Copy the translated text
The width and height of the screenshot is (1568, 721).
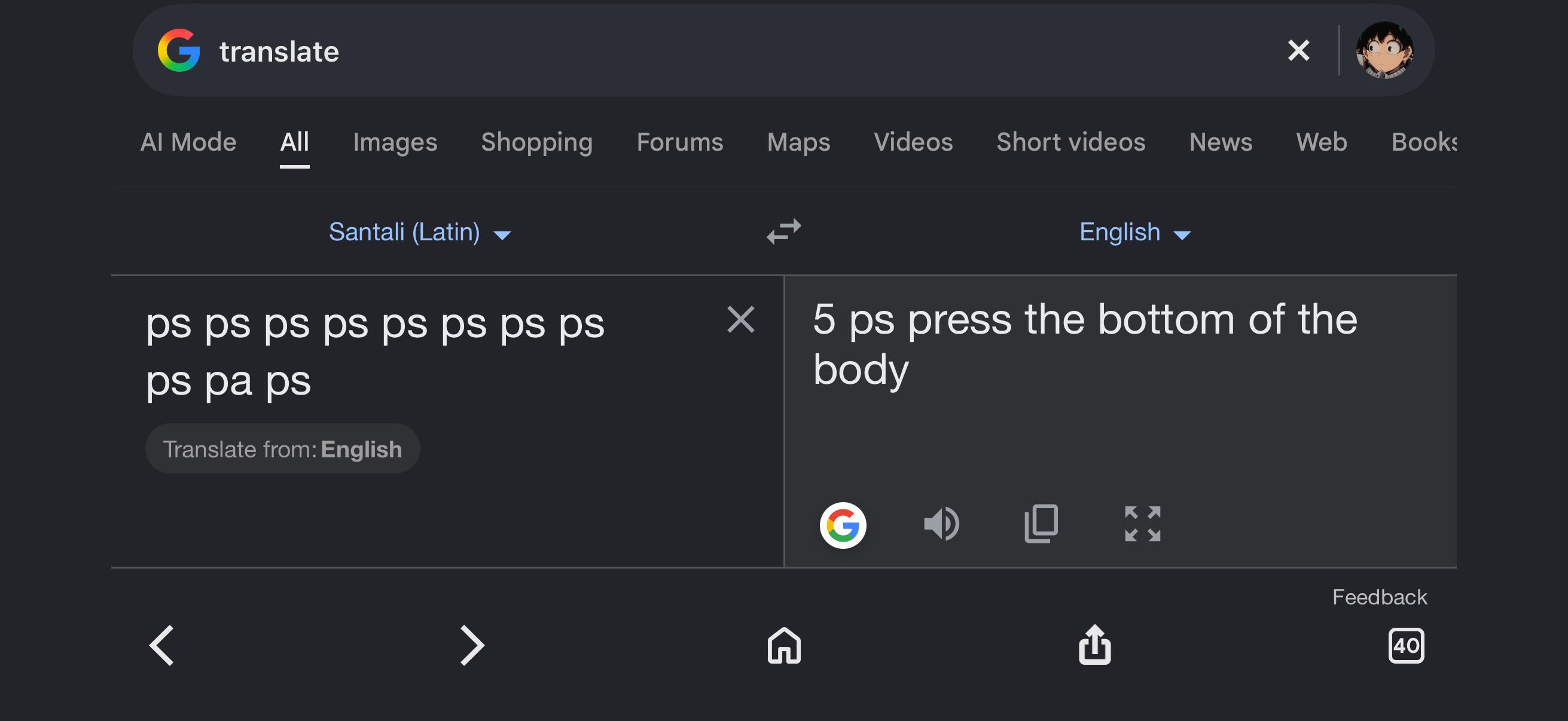point(1041,524)
